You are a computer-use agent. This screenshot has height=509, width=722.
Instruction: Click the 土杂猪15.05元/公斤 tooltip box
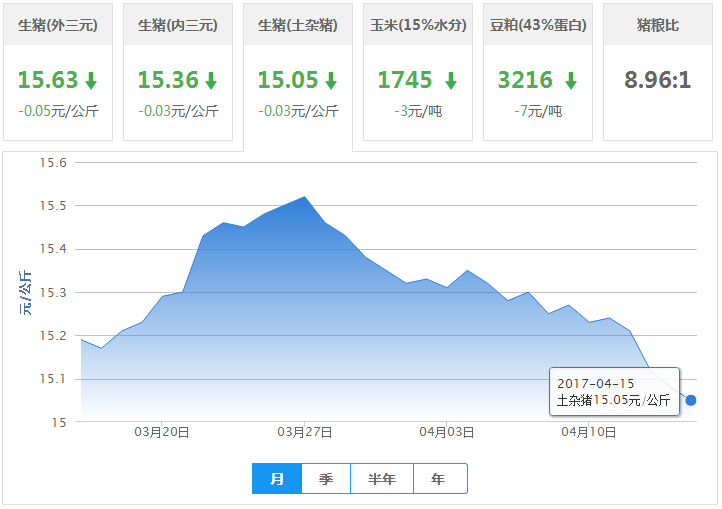point(614,392)
